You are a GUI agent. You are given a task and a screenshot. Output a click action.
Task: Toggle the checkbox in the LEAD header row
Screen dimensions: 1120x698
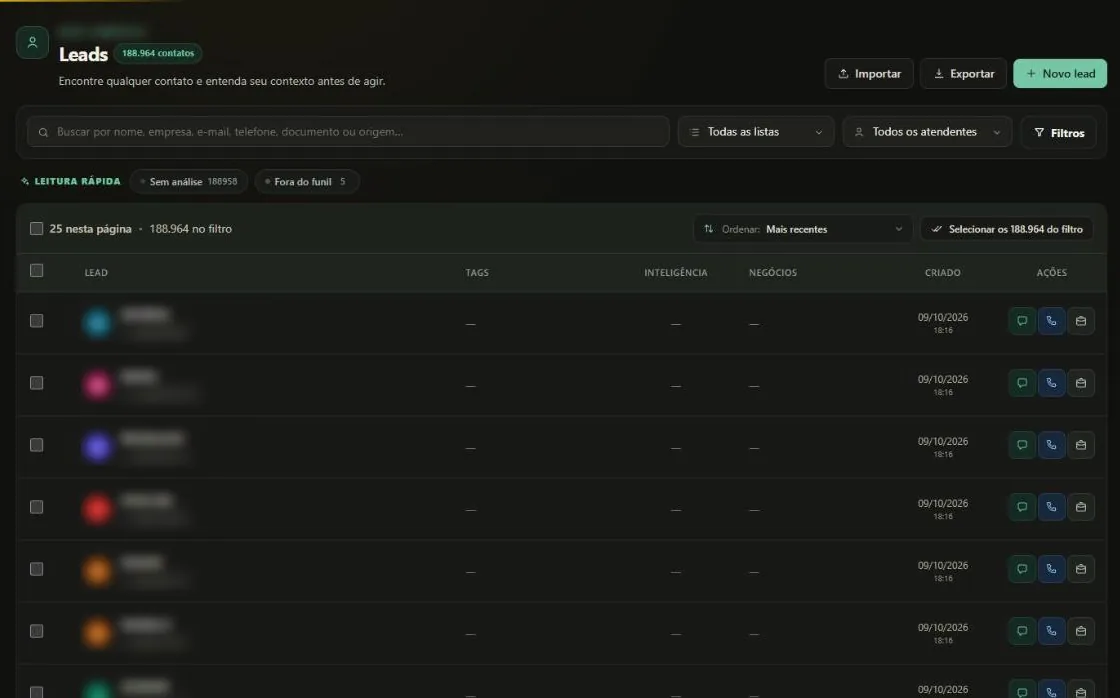click(36, 271)
